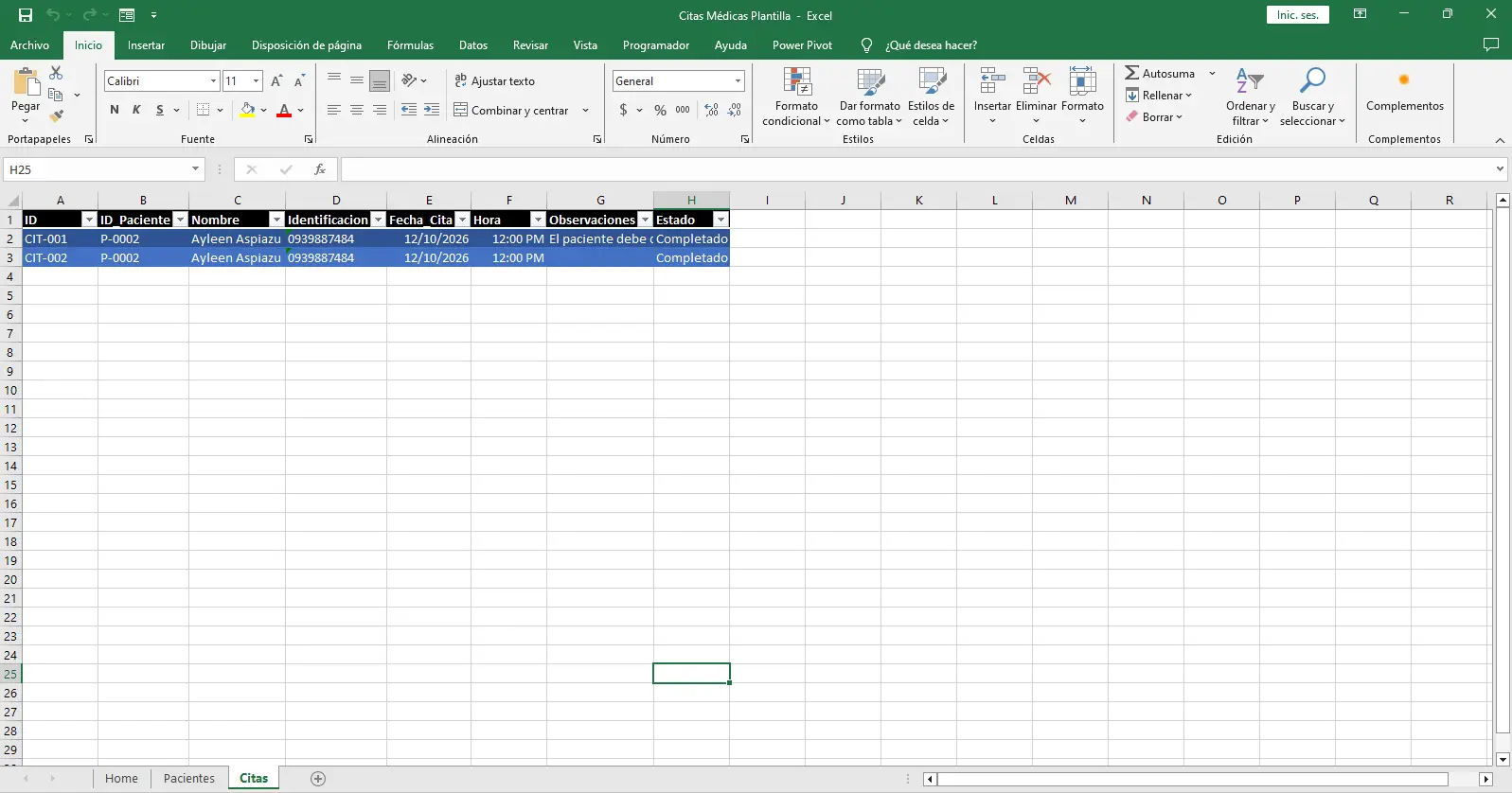Decrease decimal places

(x=735, y=111)
